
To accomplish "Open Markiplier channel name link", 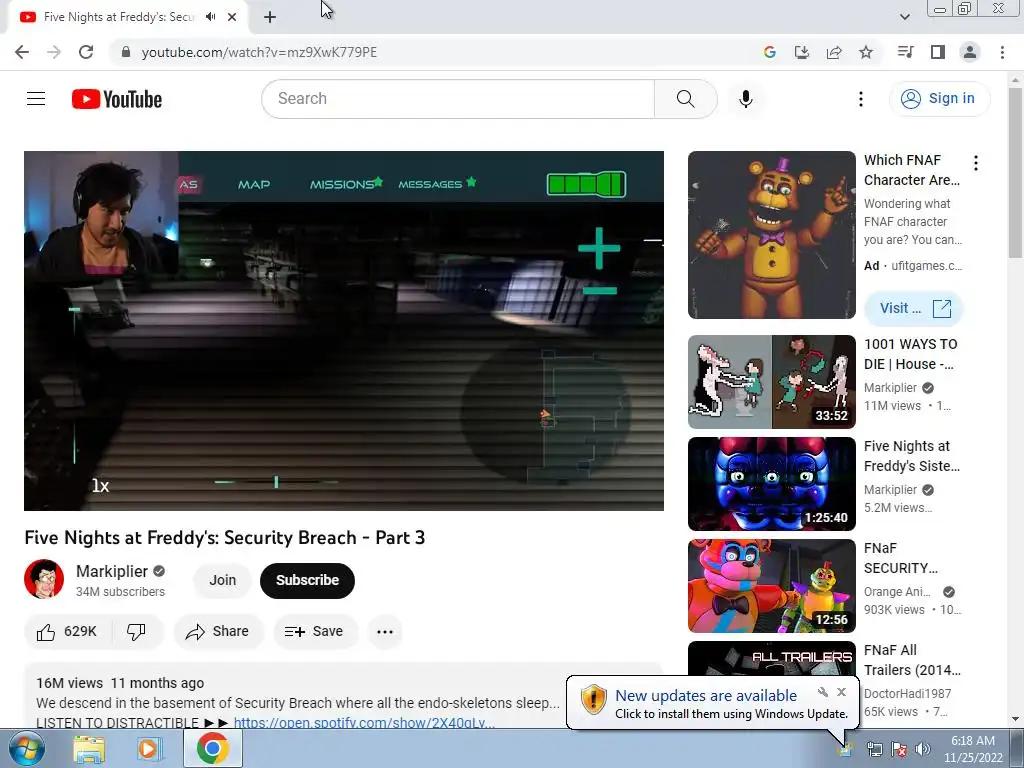I will (112, 571).
